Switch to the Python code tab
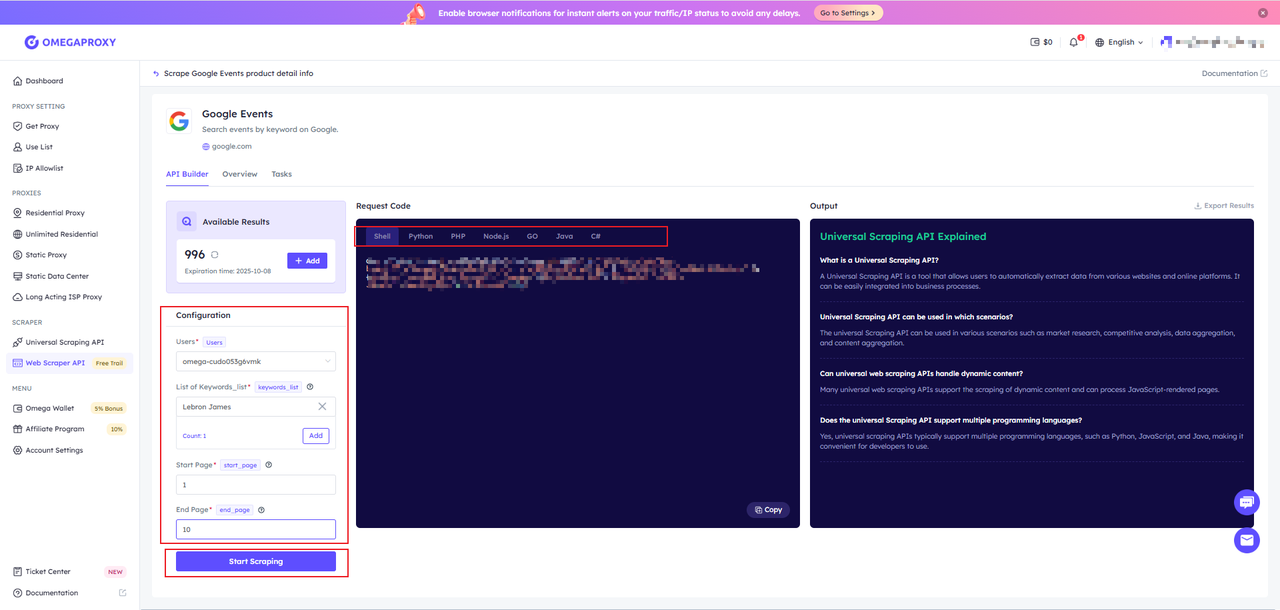This screenshot has width=1280, height=610. pos(420,236)
